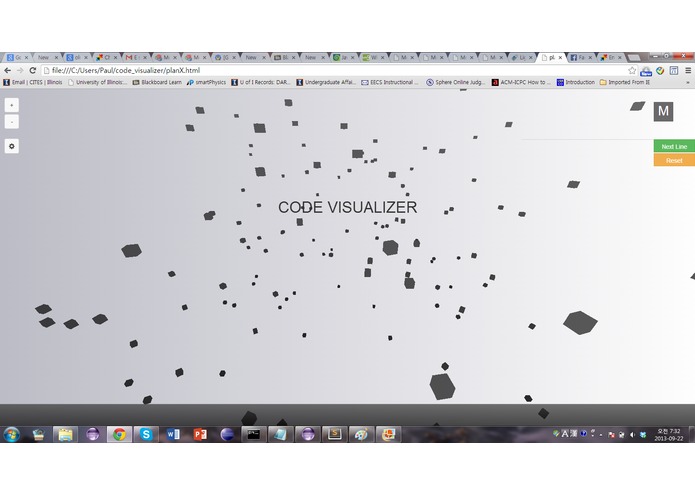Click the colorful round extension icon
This screenshot has height=494, width=695.
click(x=660, y=70)
